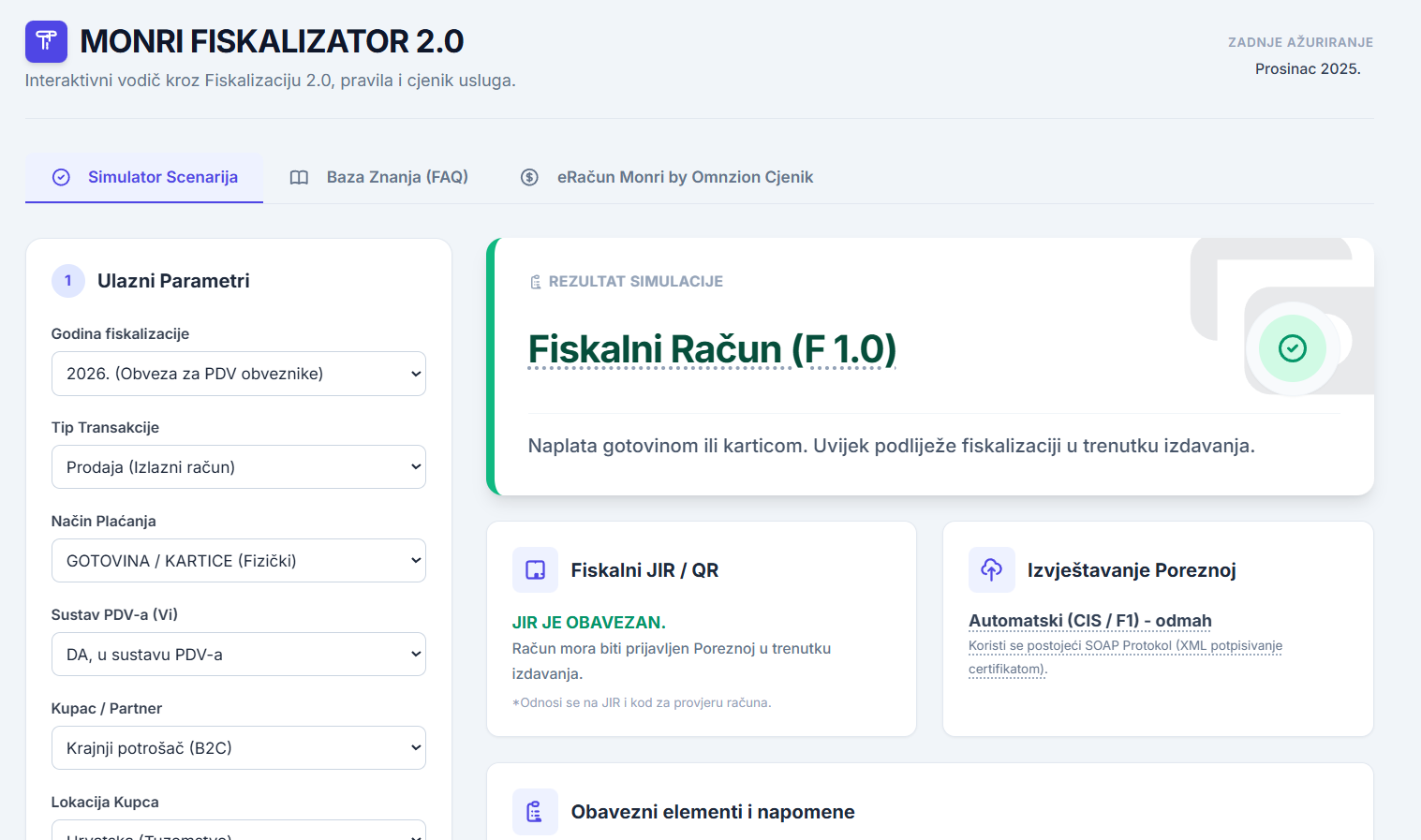Click the Monri Fiskalizator purple logo icon
Image resolution: width=1421 pixels, height=840 pixels.
pos(45,41)
